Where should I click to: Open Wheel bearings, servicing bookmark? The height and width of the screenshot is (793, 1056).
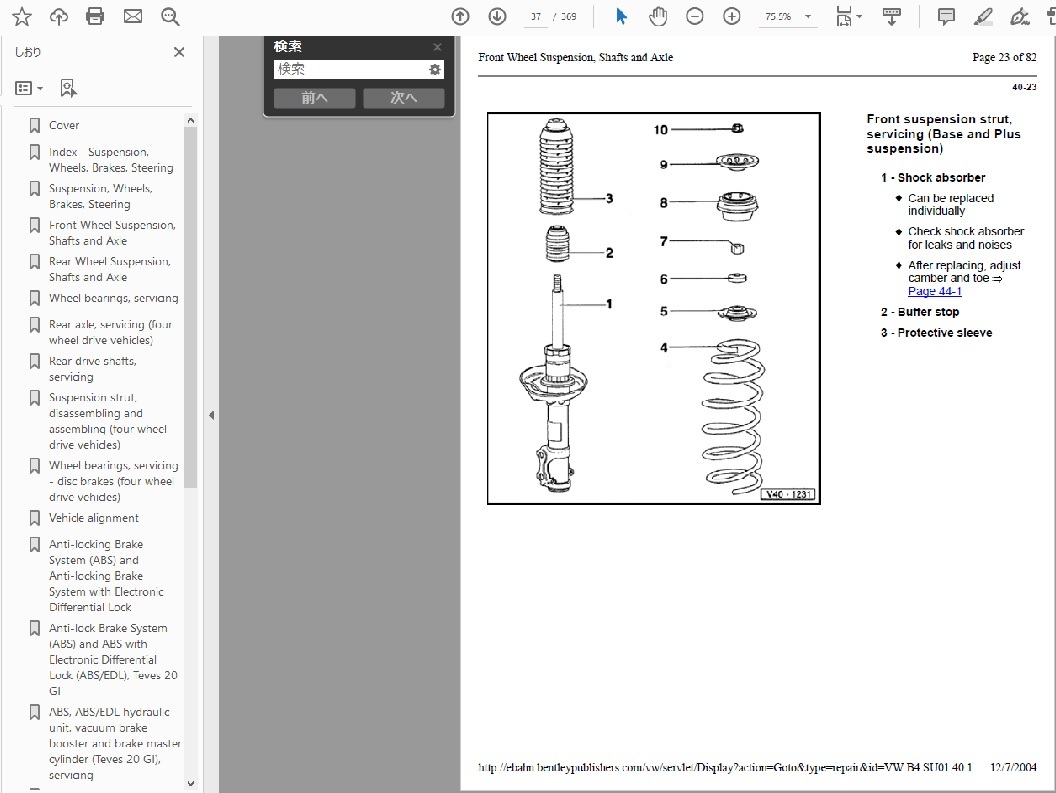[113, 298]
